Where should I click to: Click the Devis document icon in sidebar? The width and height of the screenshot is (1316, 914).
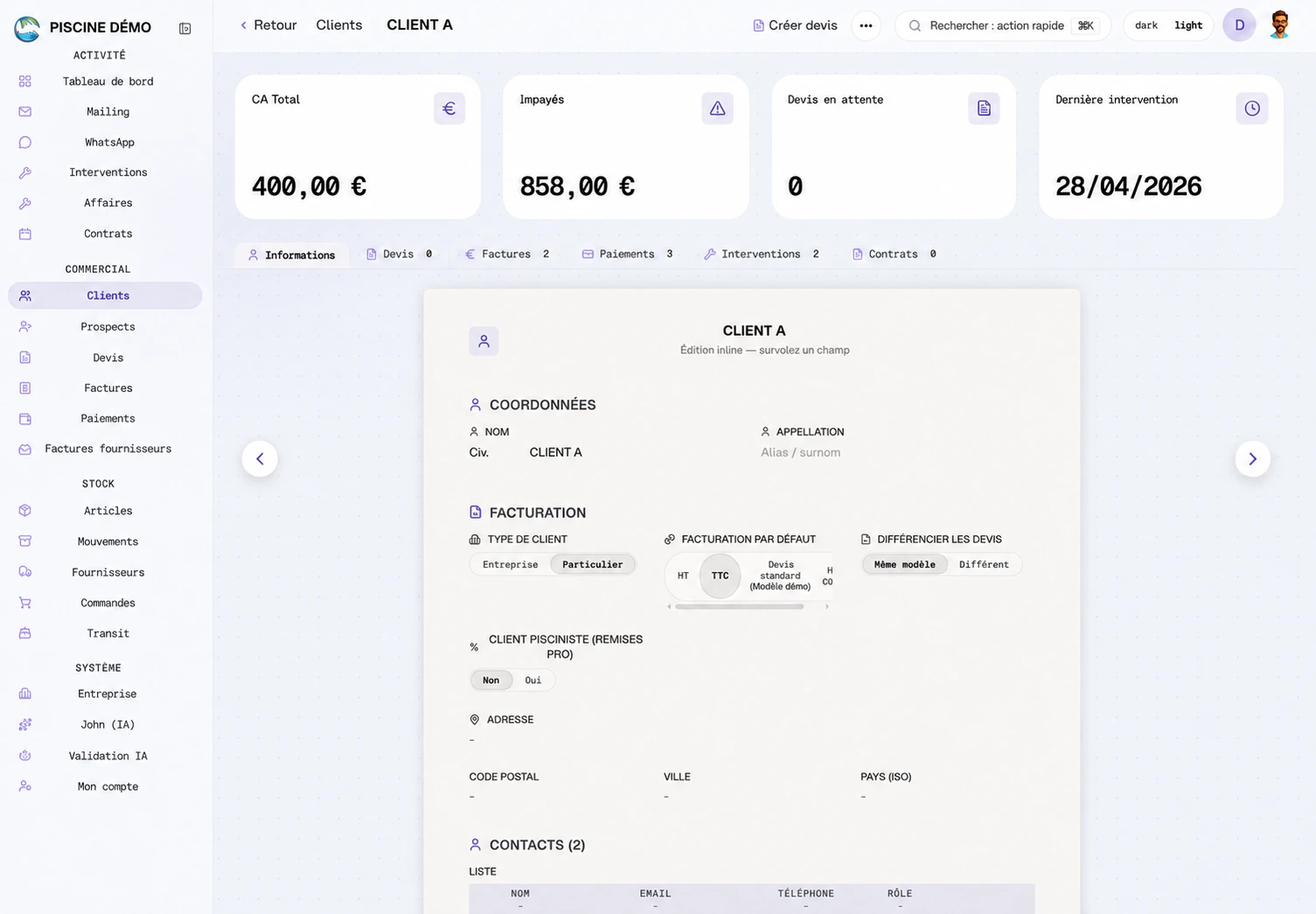[x=25, y=358]
